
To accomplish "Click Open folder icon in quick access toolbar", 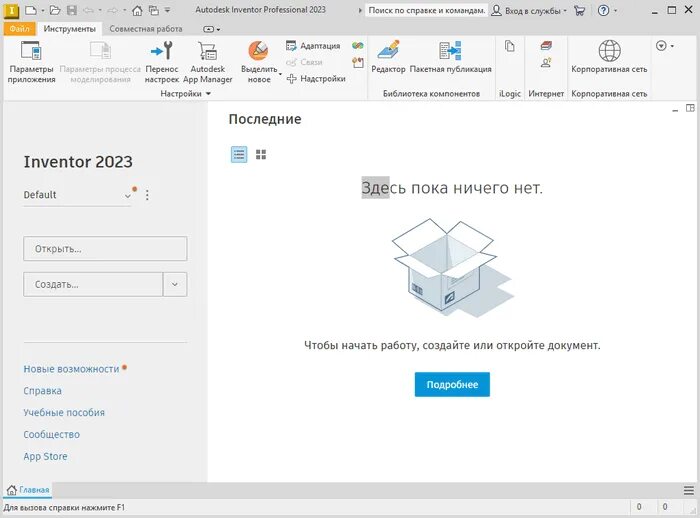I will (54, 10).
